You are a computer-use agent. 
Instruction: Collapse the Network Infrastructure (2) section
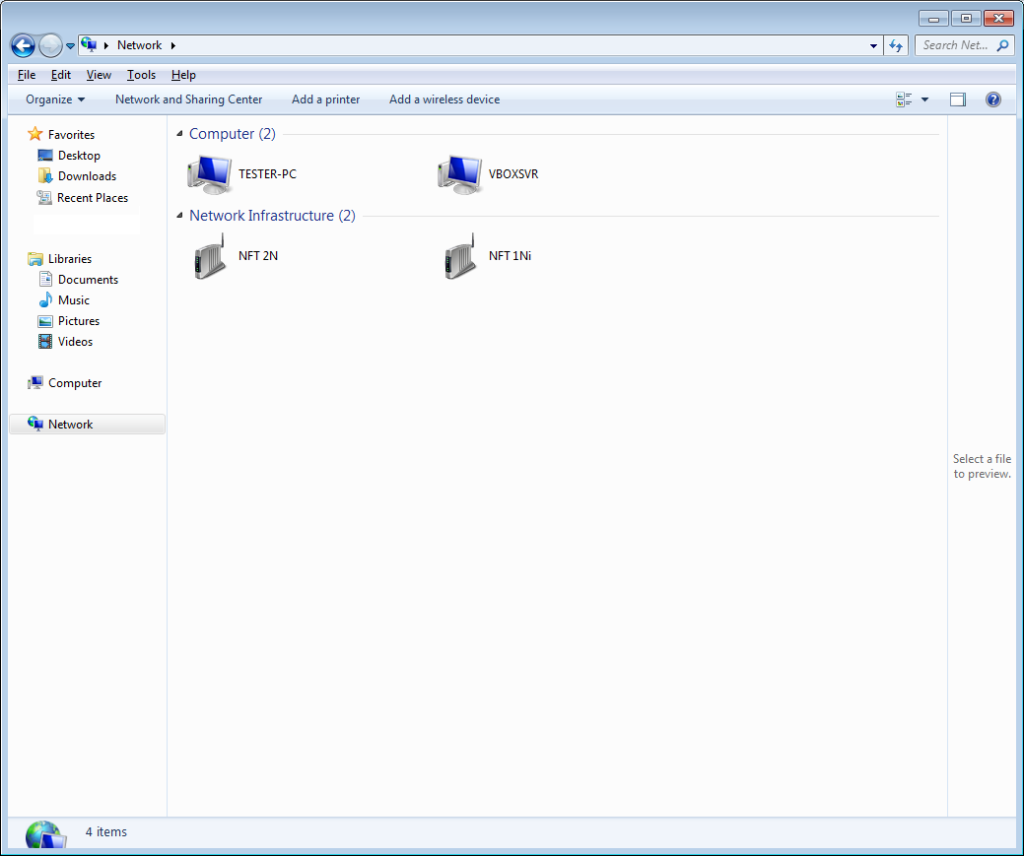pyautogui.click(x=179, y=215)
